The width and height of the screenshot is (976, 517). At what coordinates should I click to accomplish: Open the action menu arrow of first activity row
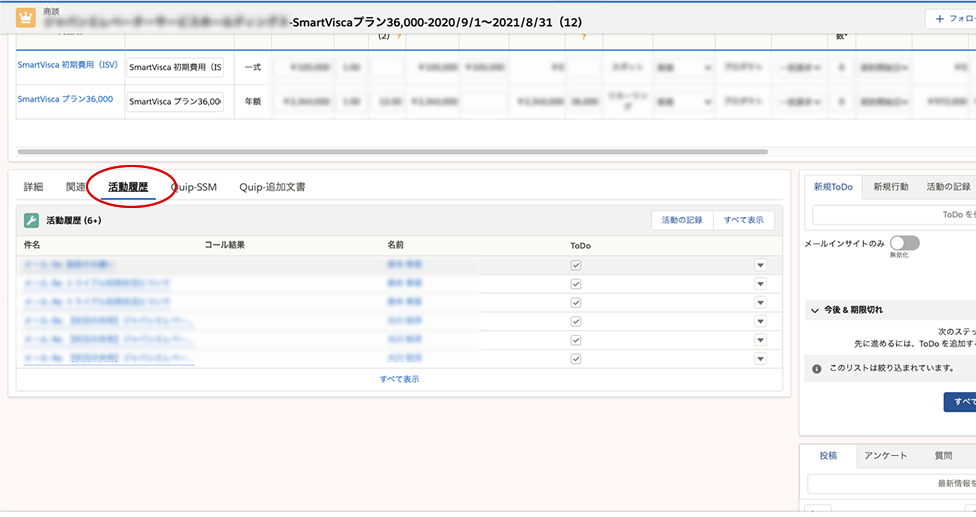click(760, 265)
